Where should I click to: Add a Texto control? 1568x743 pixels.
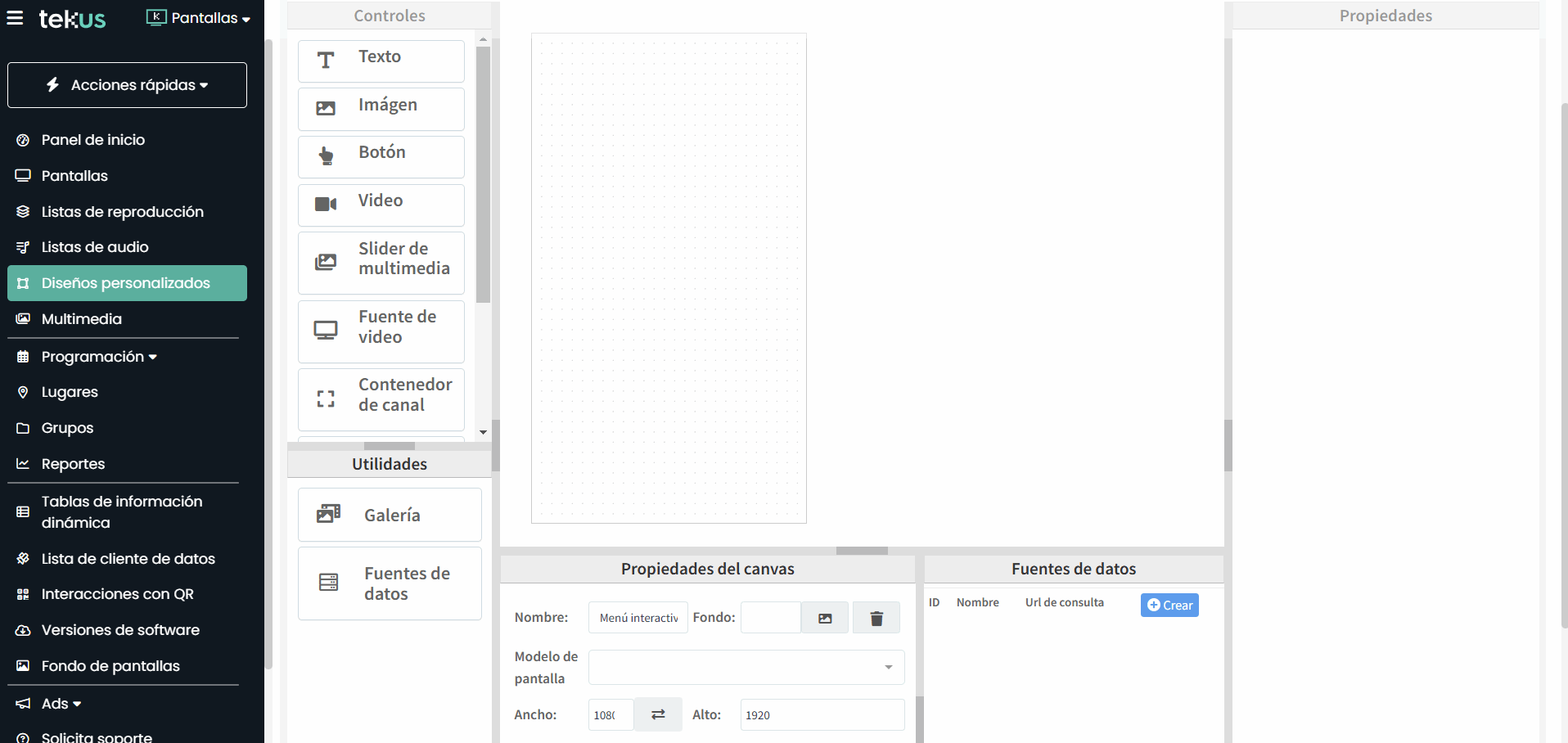[x=381, y=61]
